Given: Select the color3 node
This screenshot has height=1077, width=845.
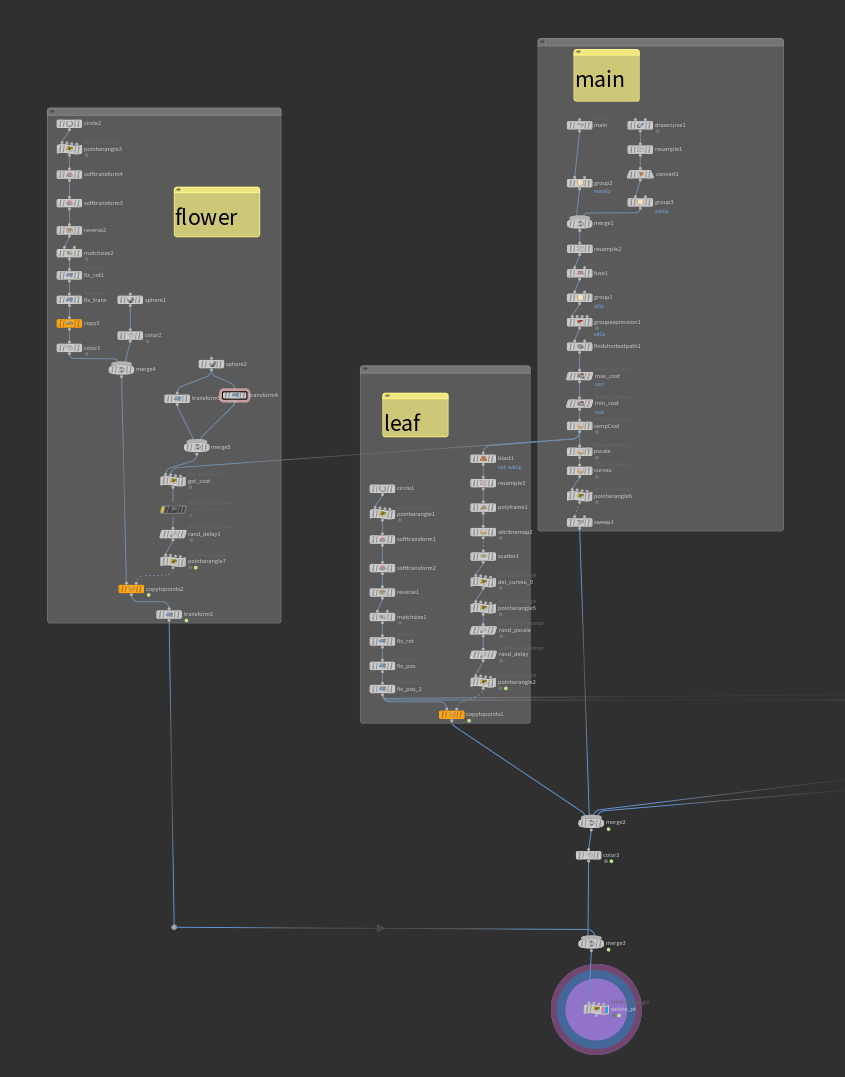Looking at the screenshot, I should pyautogui.click(x=589, y=855).
